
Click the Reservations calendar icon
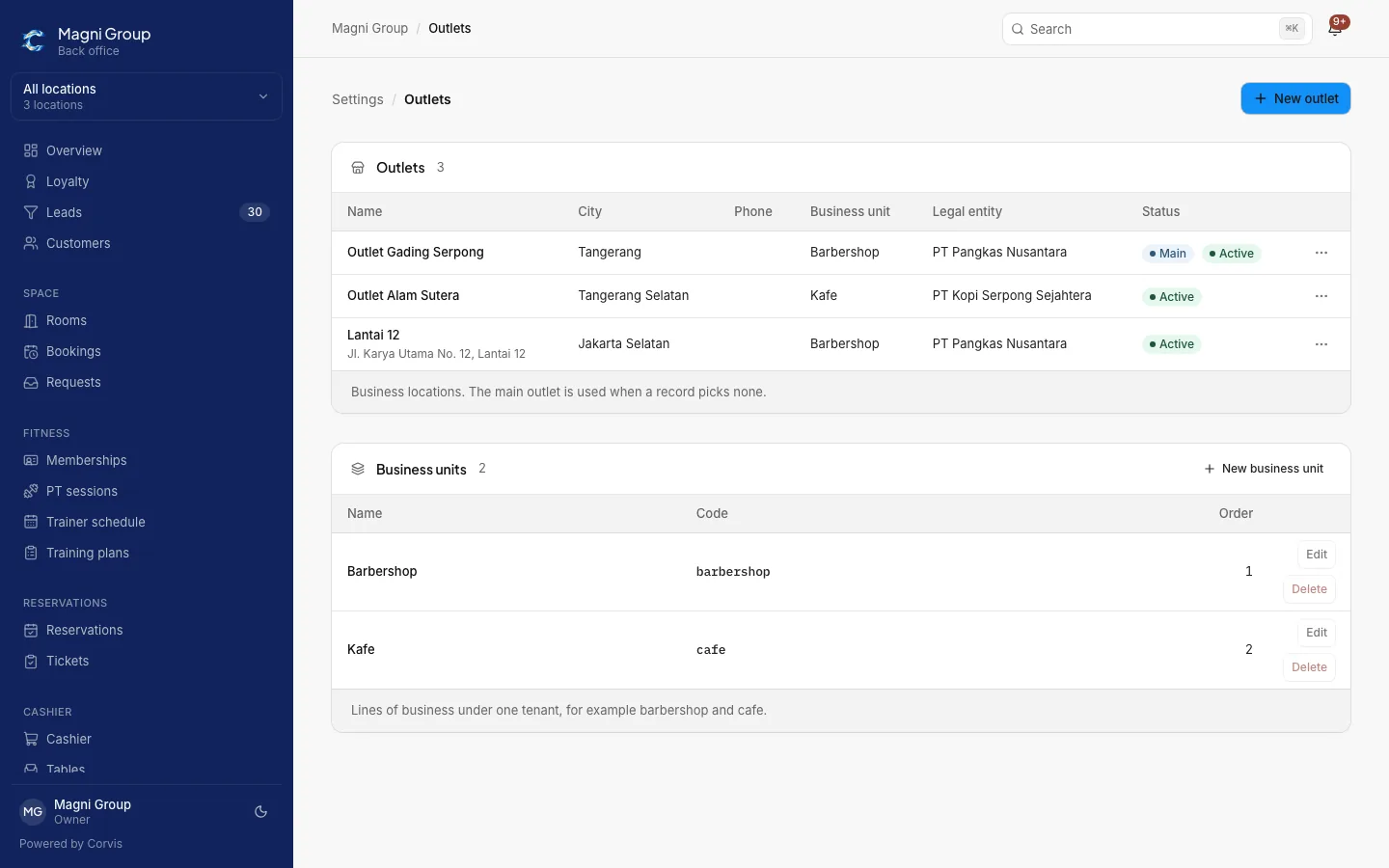(x=31, y=631)
